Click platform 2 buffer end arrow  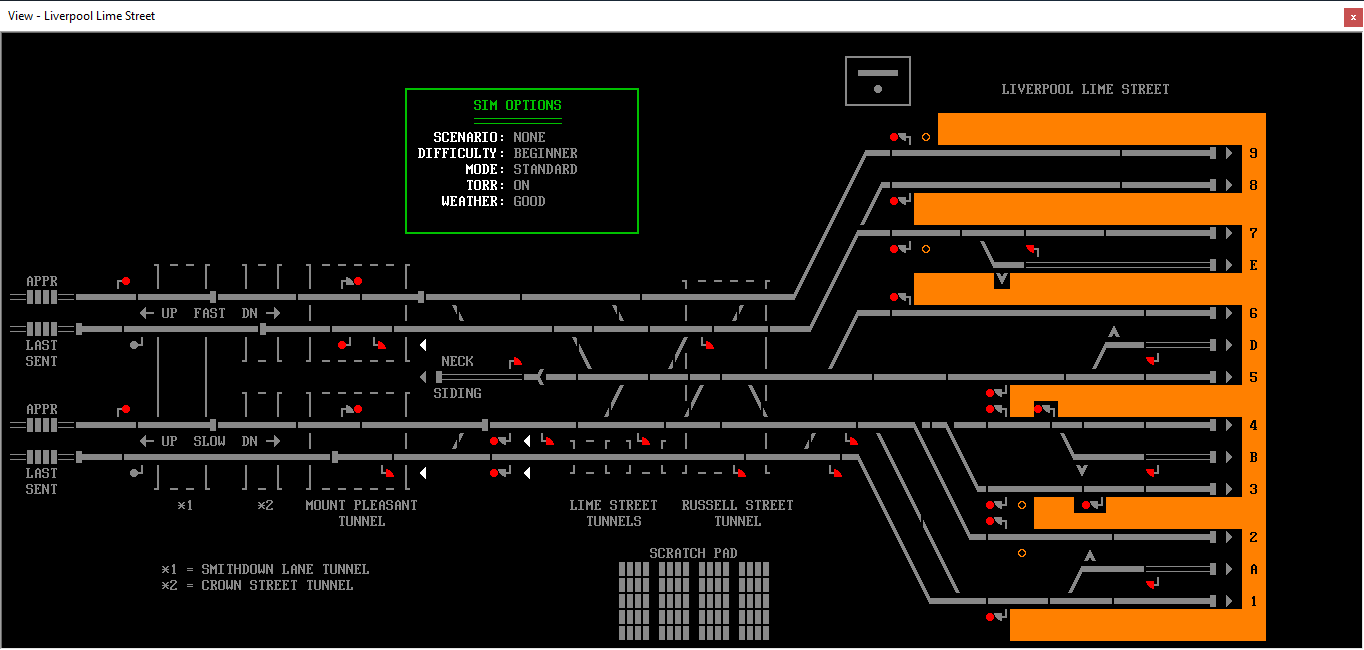tap(1229, 537)
